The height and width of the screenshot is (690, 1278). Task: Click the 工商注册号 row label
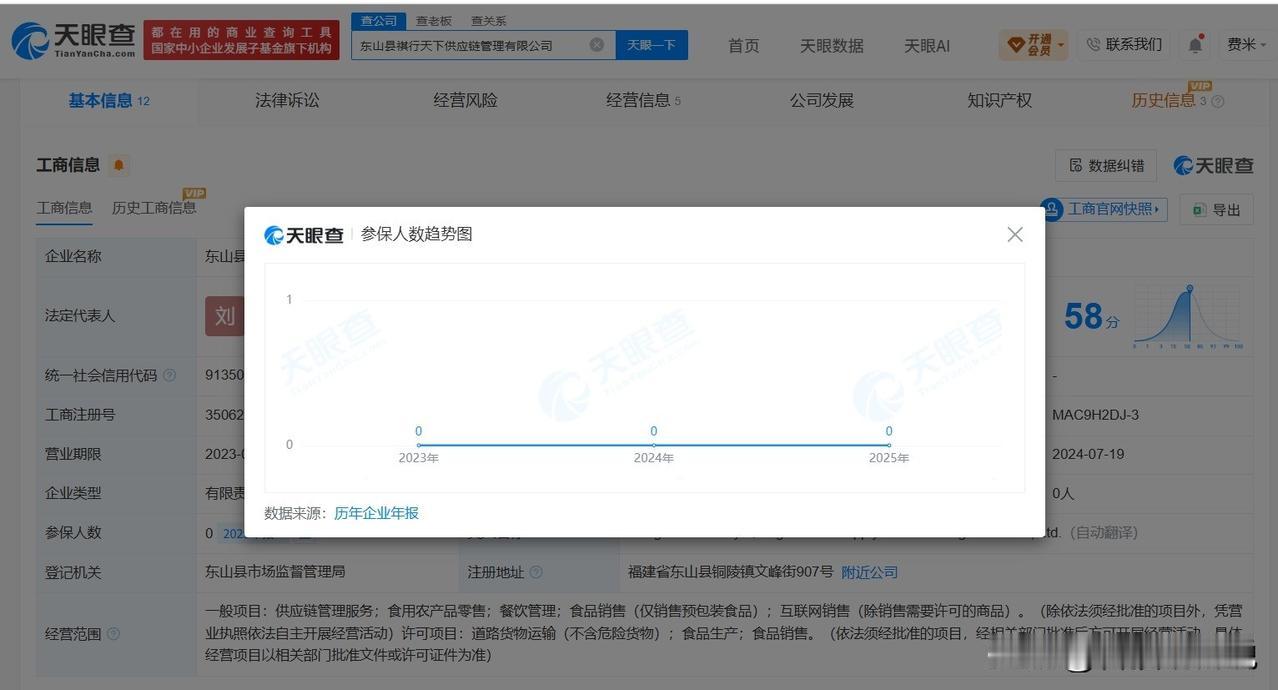point(80,414)
